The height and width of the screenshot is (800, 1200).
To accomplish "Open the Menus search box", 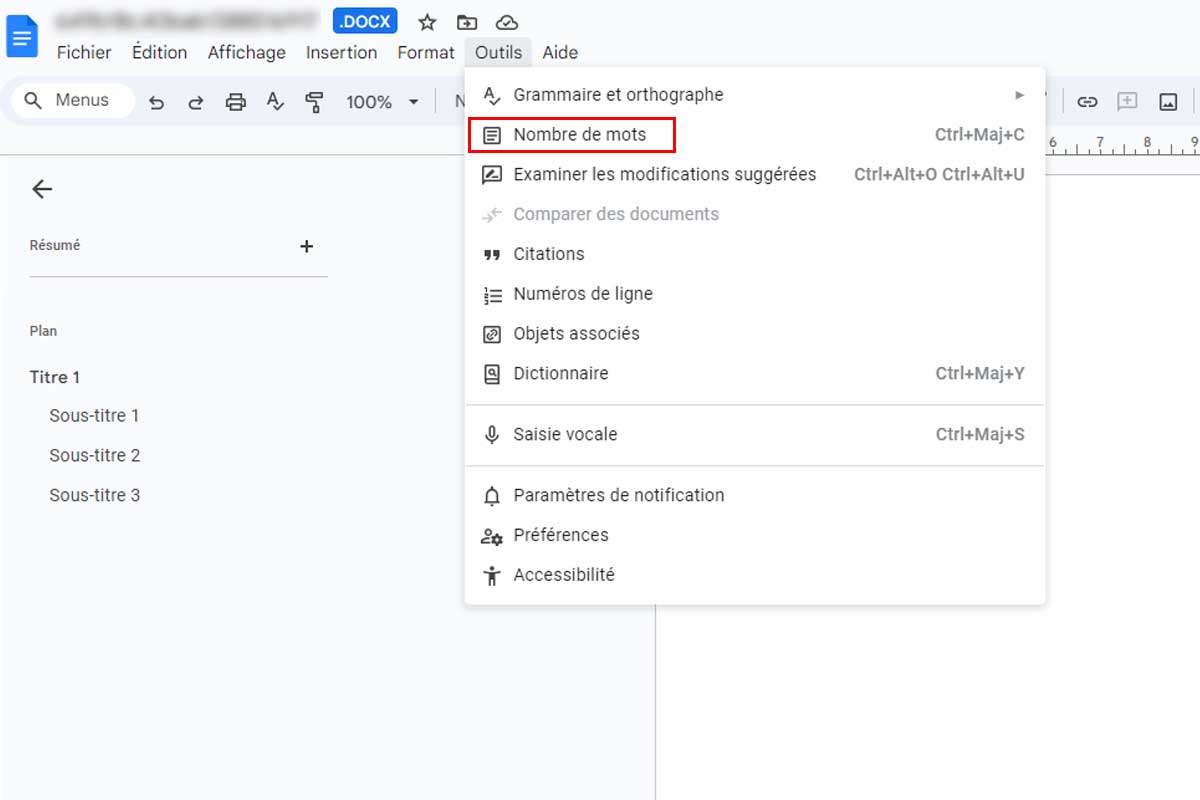I will [x=73, y=101].
